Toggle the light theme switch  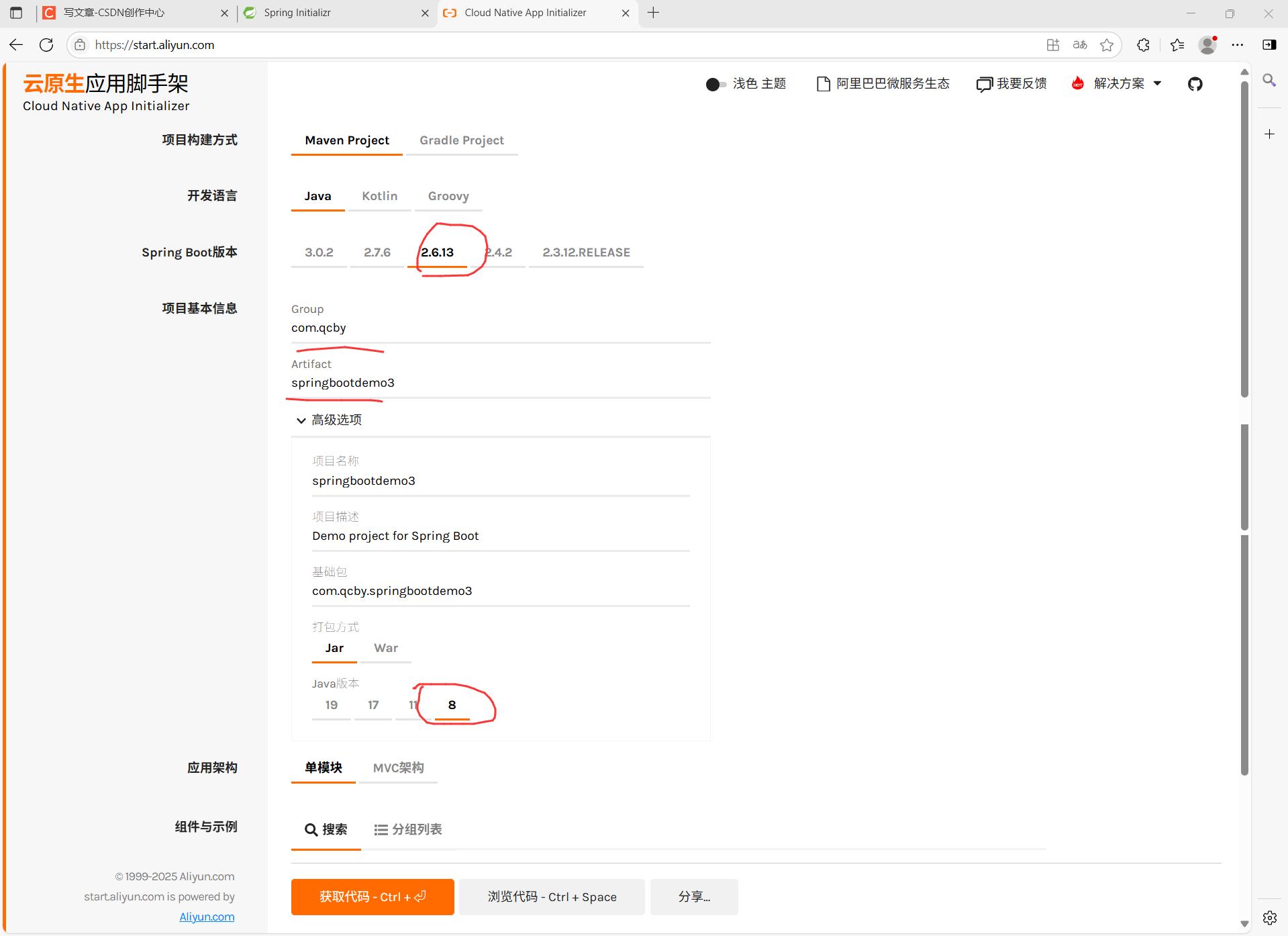coord(715,84)
